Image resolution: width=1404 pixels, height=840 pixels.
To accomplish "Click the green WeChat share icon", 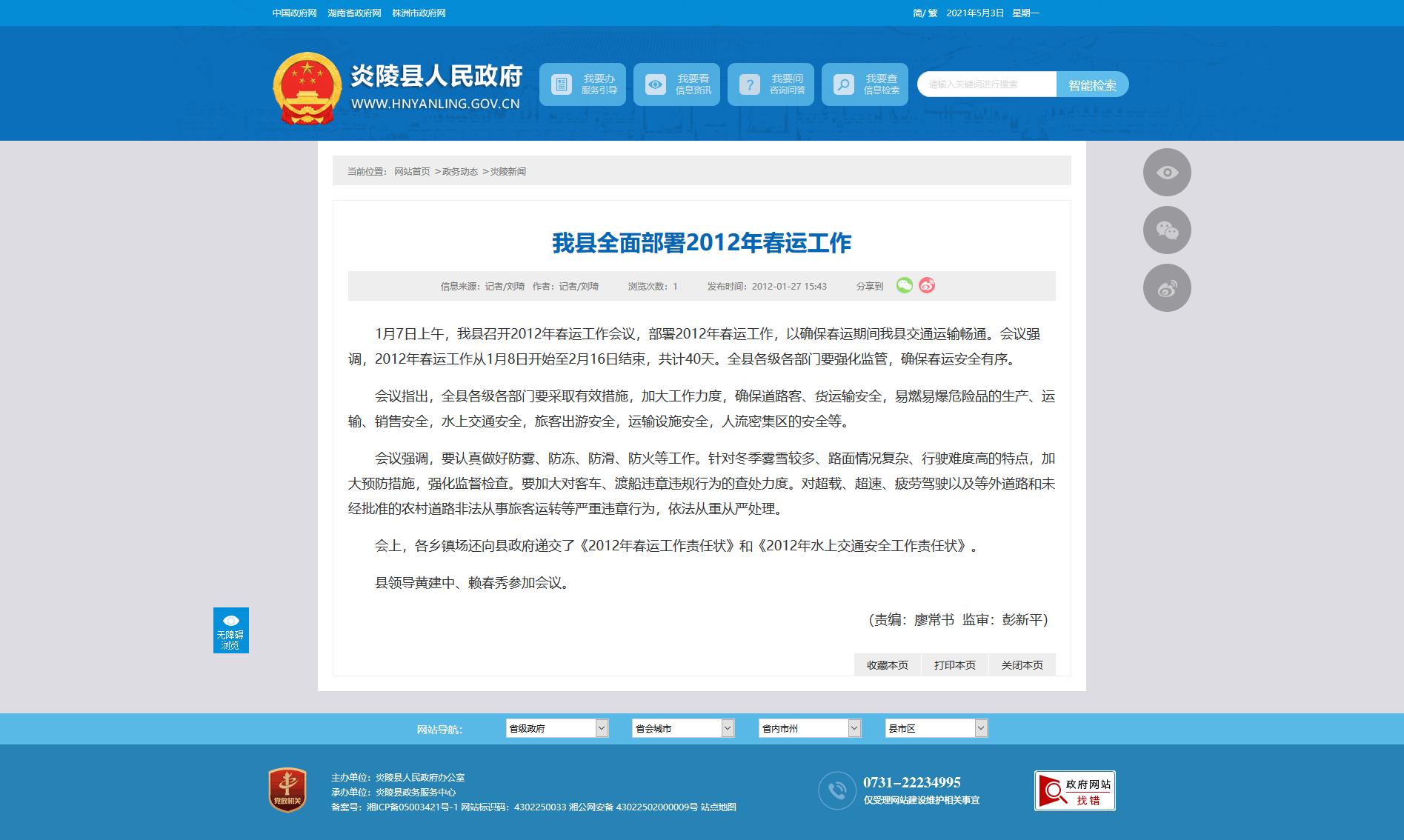I will (904, 286).
